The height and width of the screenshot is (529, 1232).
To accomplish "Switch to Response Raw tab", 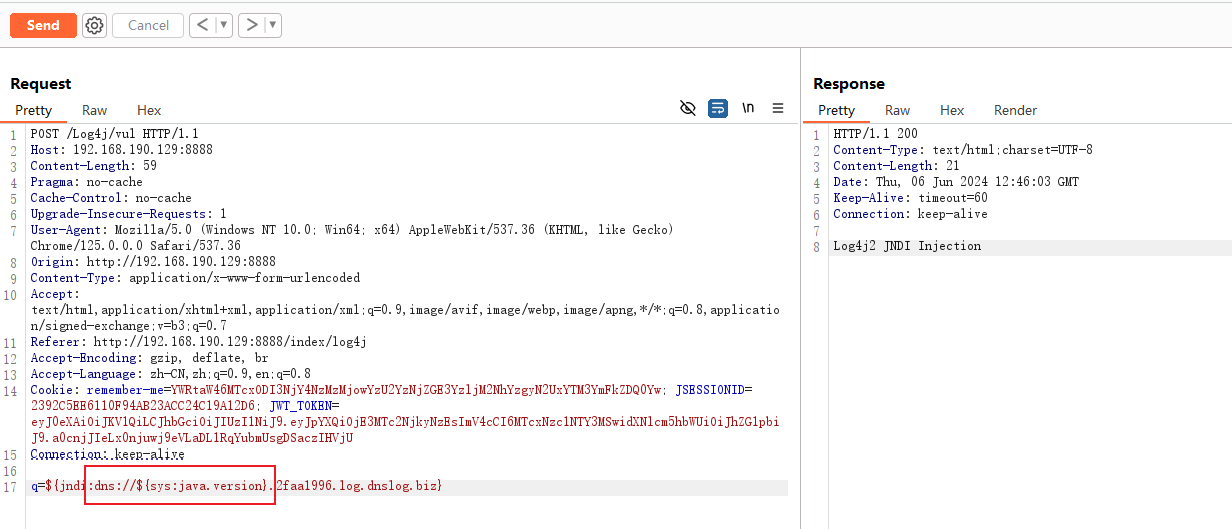I will click(x=898, y=110).
